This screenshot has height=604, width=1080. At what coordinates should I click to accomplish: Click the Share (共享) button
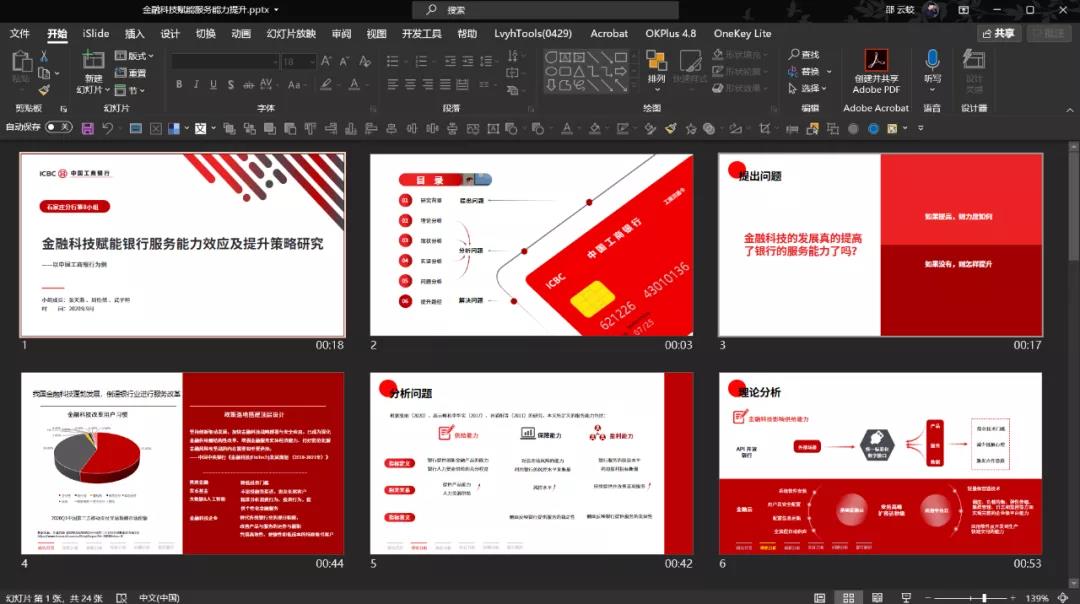click(999, 33)
